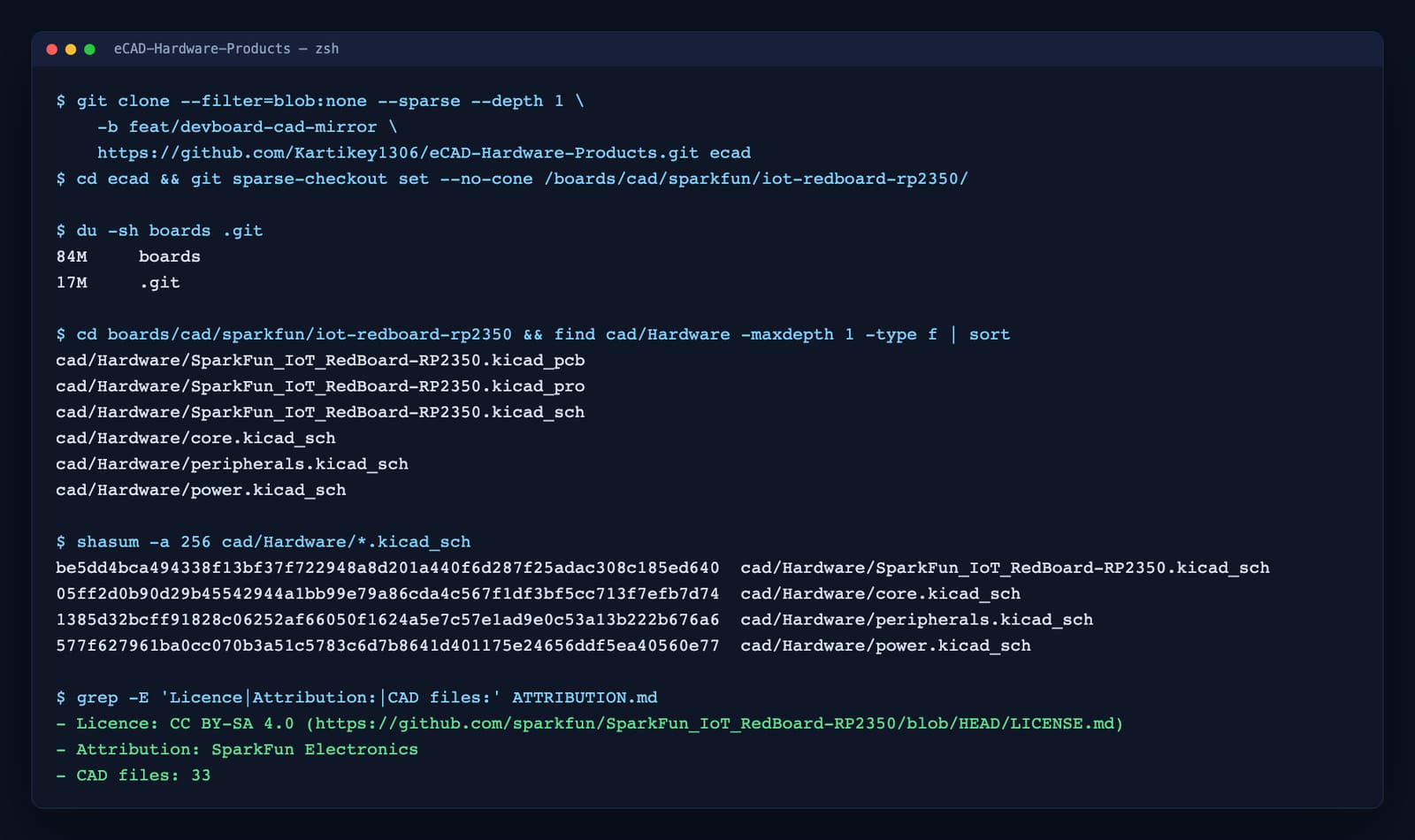Click the shasum -a 256 command line
1415x840 pixels.
coord(264,542)
